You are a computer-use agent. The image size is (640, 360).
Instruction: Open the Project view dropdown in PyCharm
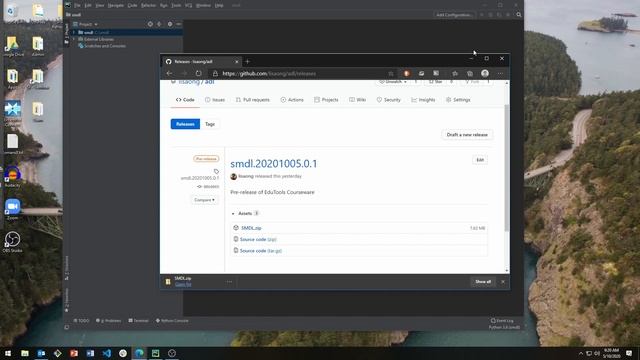coord(86,24)
